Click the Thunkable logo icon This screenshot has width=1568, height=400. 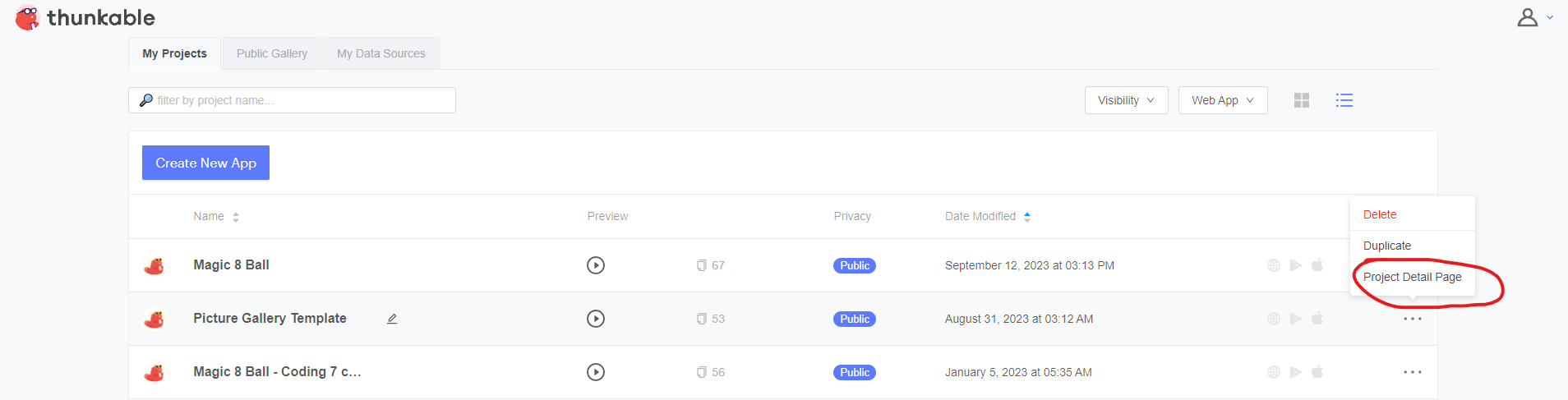pos(27,18)
